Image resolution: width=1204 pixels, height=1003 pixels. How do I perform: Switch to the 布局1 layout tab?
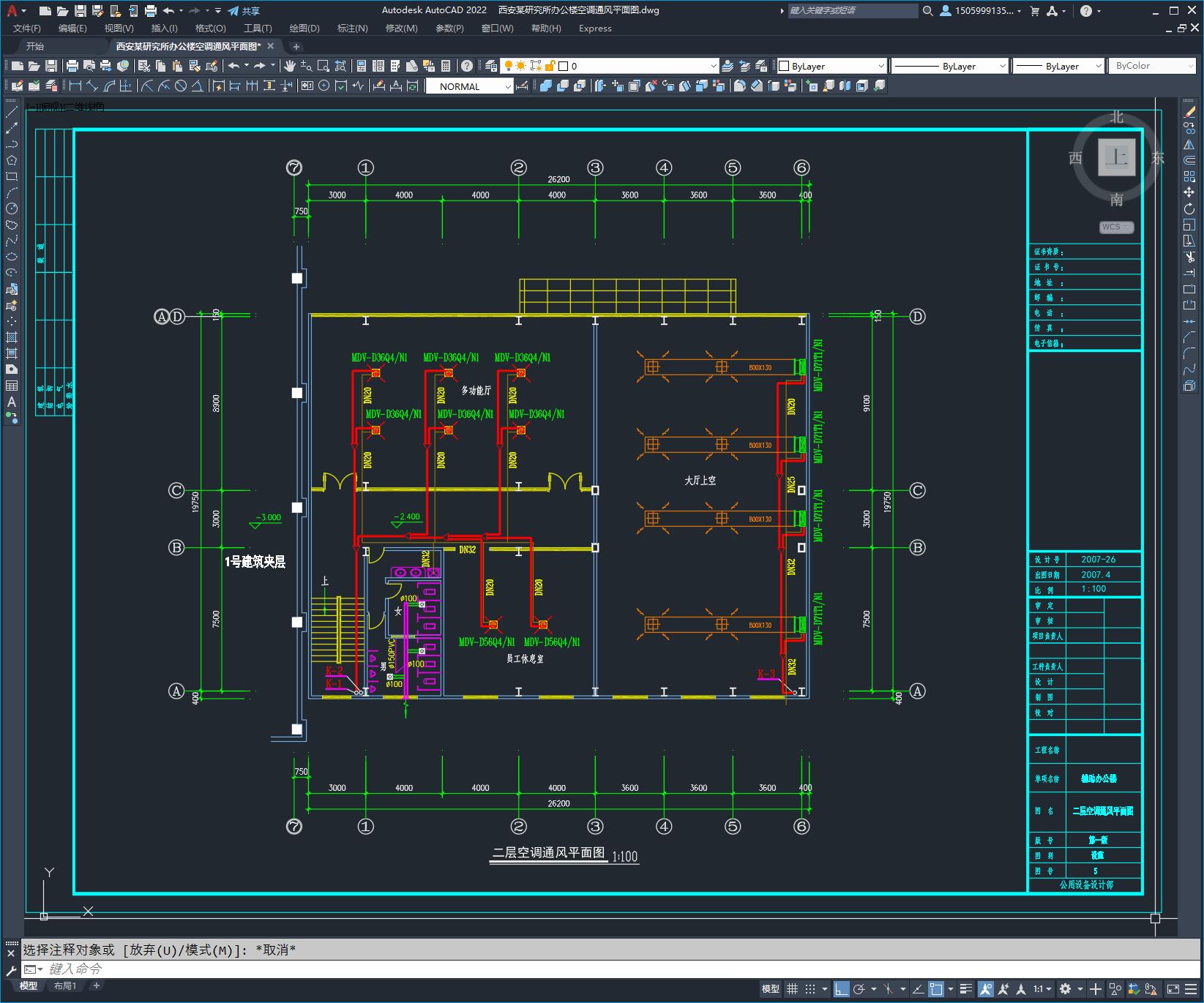pyautogui.click(x=64, y=985)
